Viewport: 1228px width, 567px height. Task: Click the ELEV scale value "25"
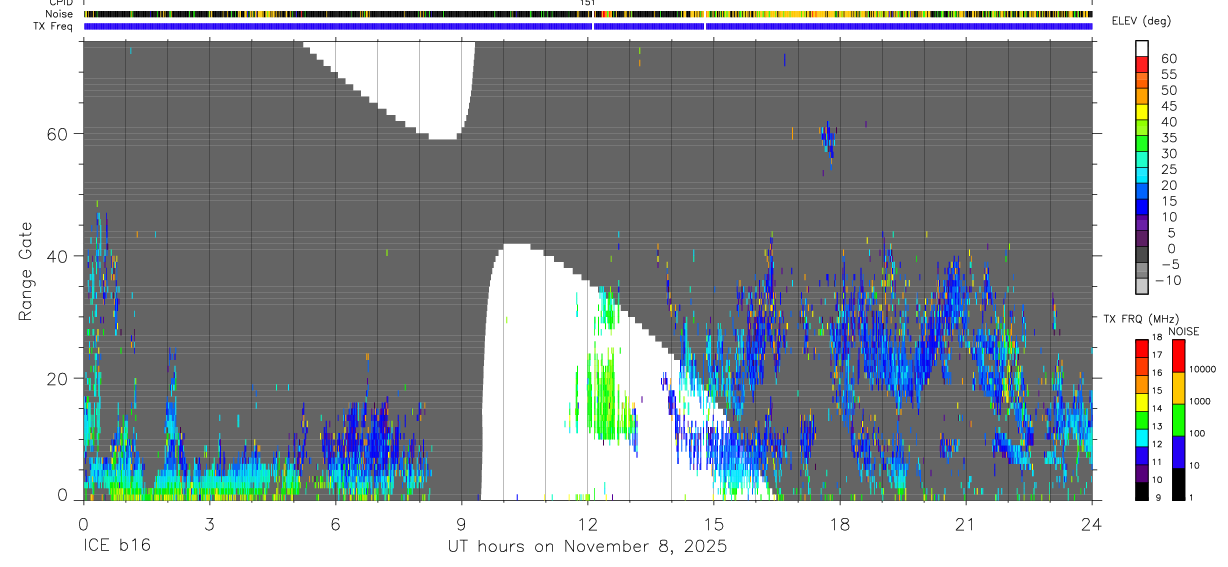tap(1168, 170)
